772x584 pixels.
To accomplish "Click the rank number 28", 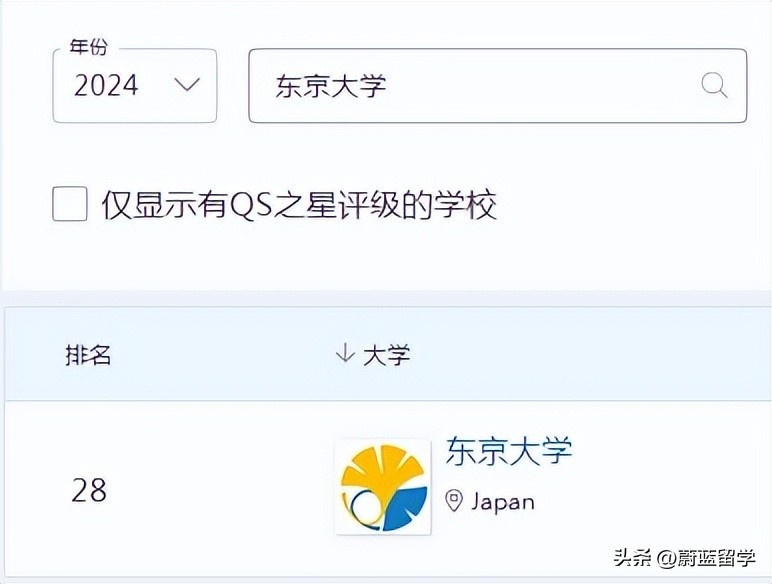I will pos(89,490).
